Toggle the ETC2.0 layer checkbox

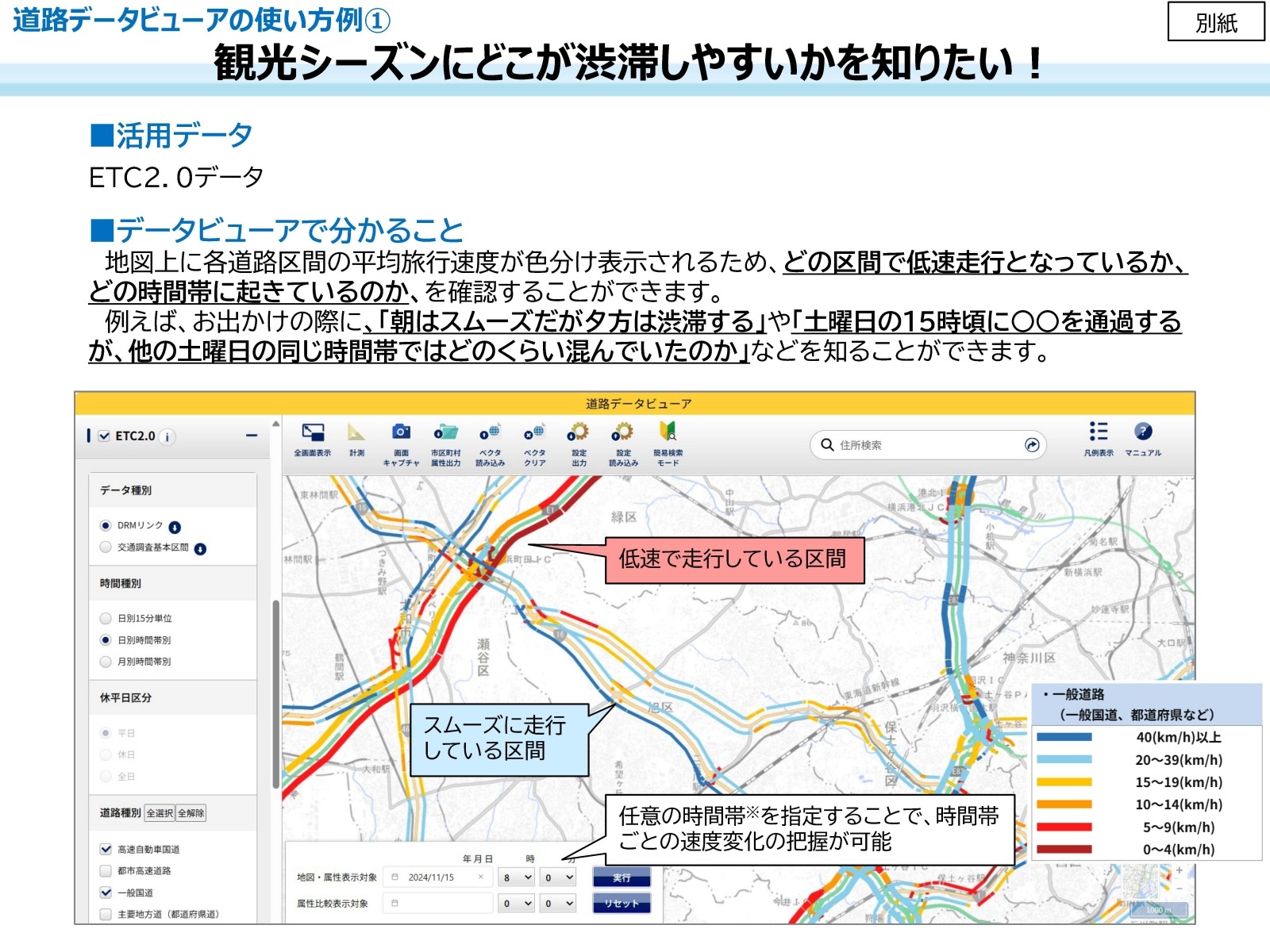pyautogui.click(x=104, y=436)
